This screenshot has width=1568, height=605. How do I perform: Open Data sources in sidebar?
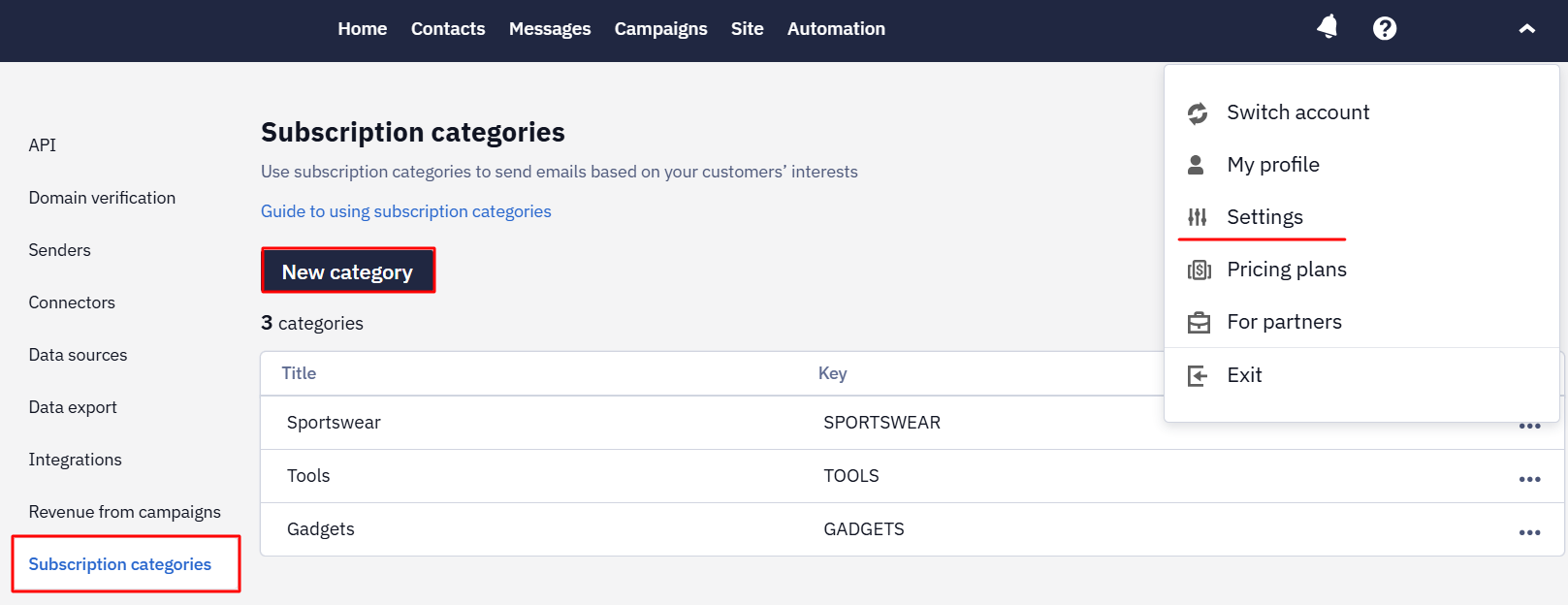point(78,355)
